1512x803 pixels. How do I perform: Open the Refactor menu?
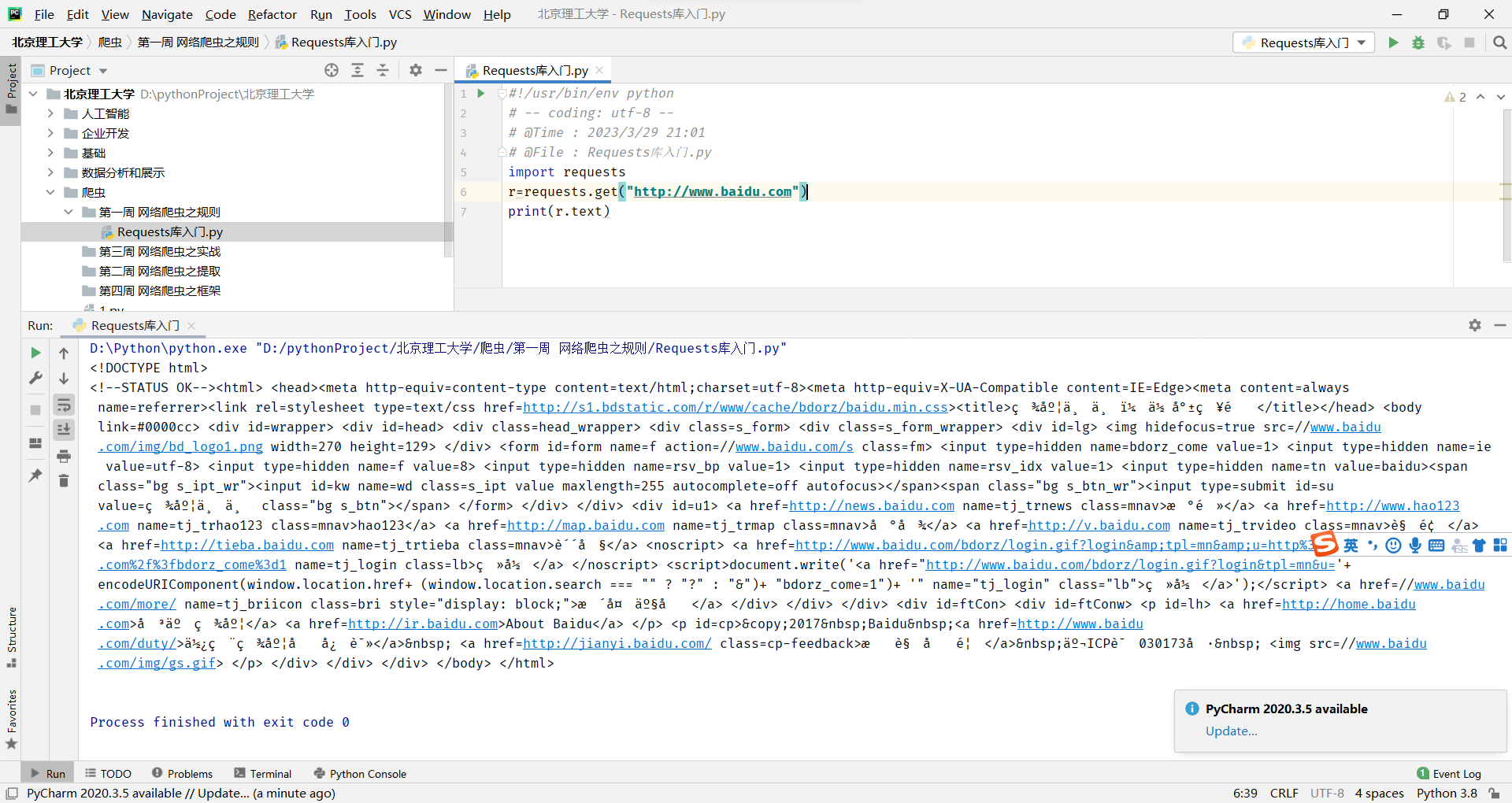(272, 14)
